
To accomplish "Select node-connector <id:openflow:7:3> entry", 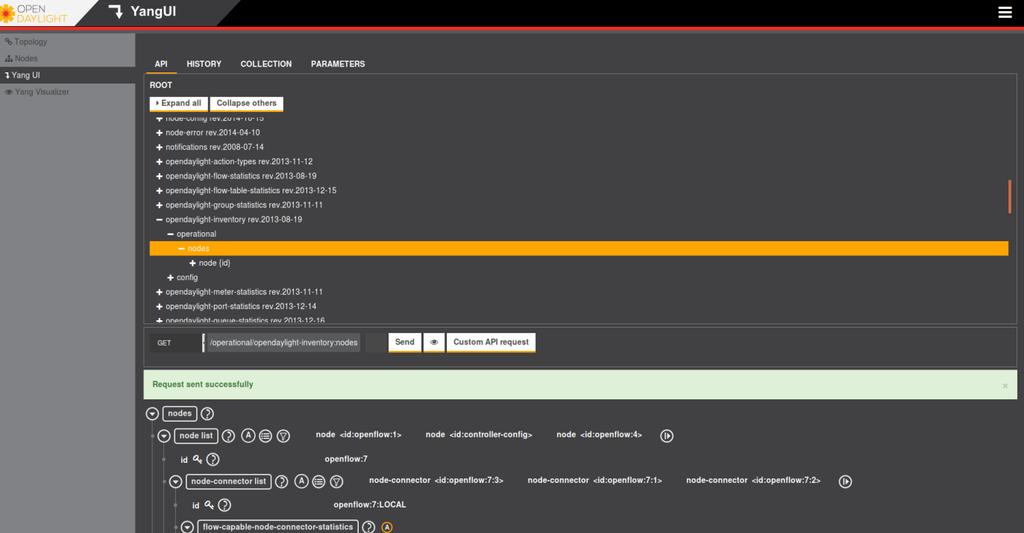I will (436, 481).
